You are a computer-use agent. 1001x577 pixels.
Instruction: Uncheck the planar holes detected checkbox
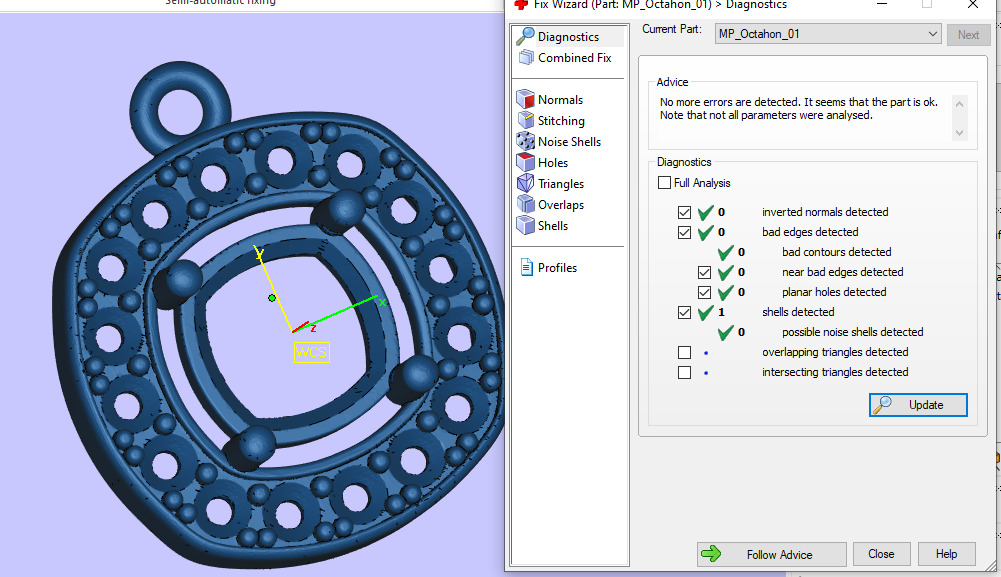704,292
